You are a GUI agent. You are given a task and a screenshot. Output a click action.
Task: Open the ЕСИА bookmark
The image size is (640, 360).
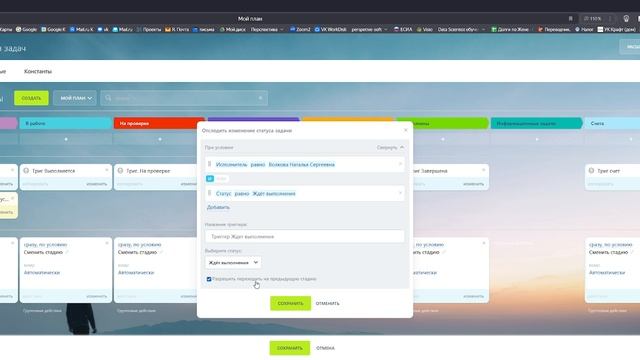(x=403, y=29)
